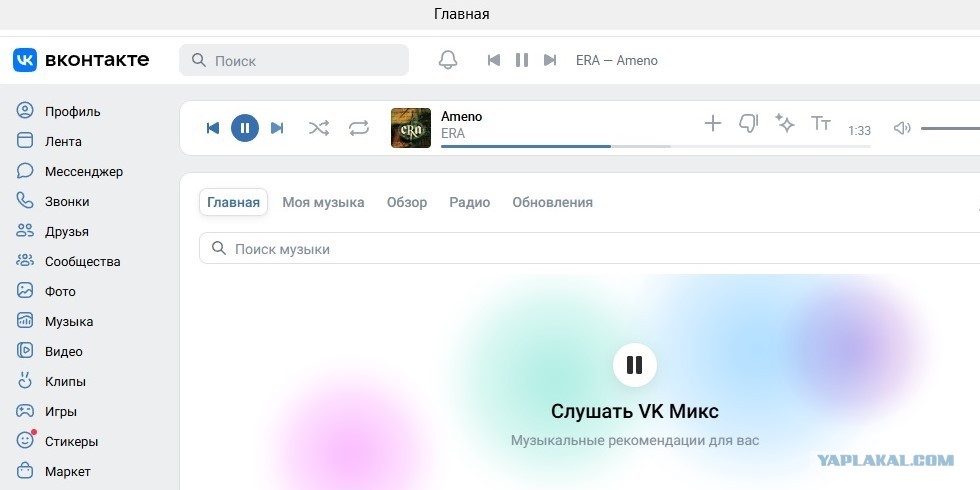Screen dimensions: 980x490
Task: Open 'Сообщества' in the sidebar
Action: click(68, 261)
